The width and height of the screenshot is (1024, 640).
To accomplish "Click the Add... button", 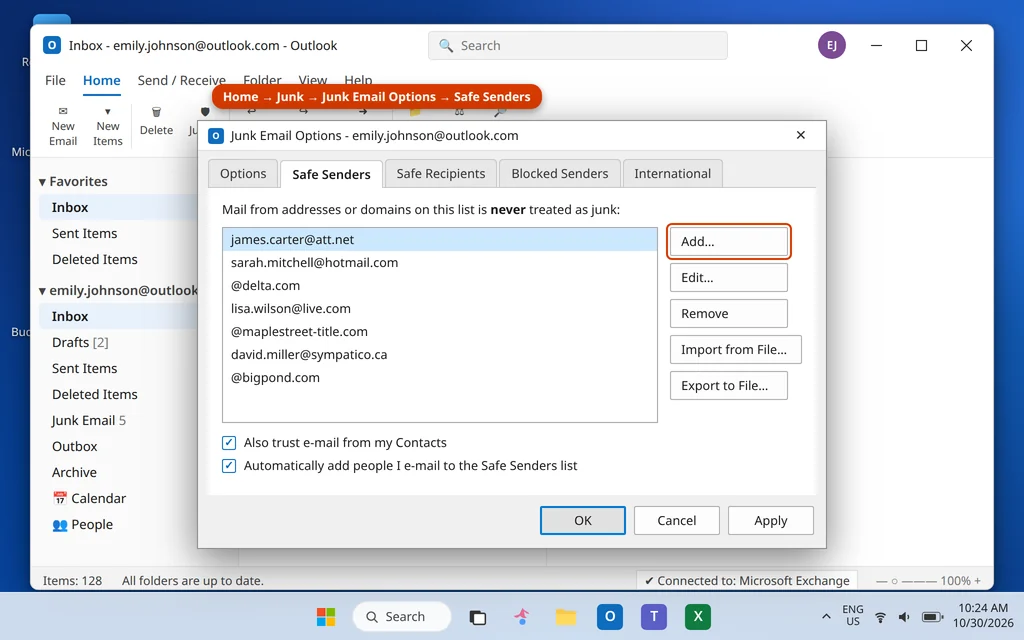I will [x=729, y=242].
